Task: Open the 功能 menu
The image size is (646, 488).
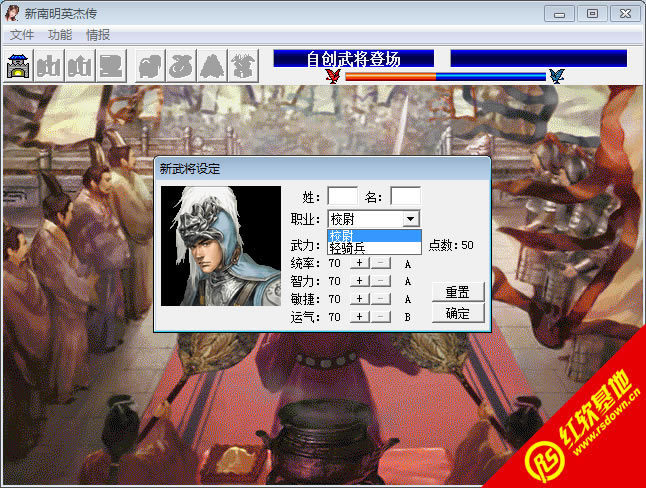Action: click(60, 35)
